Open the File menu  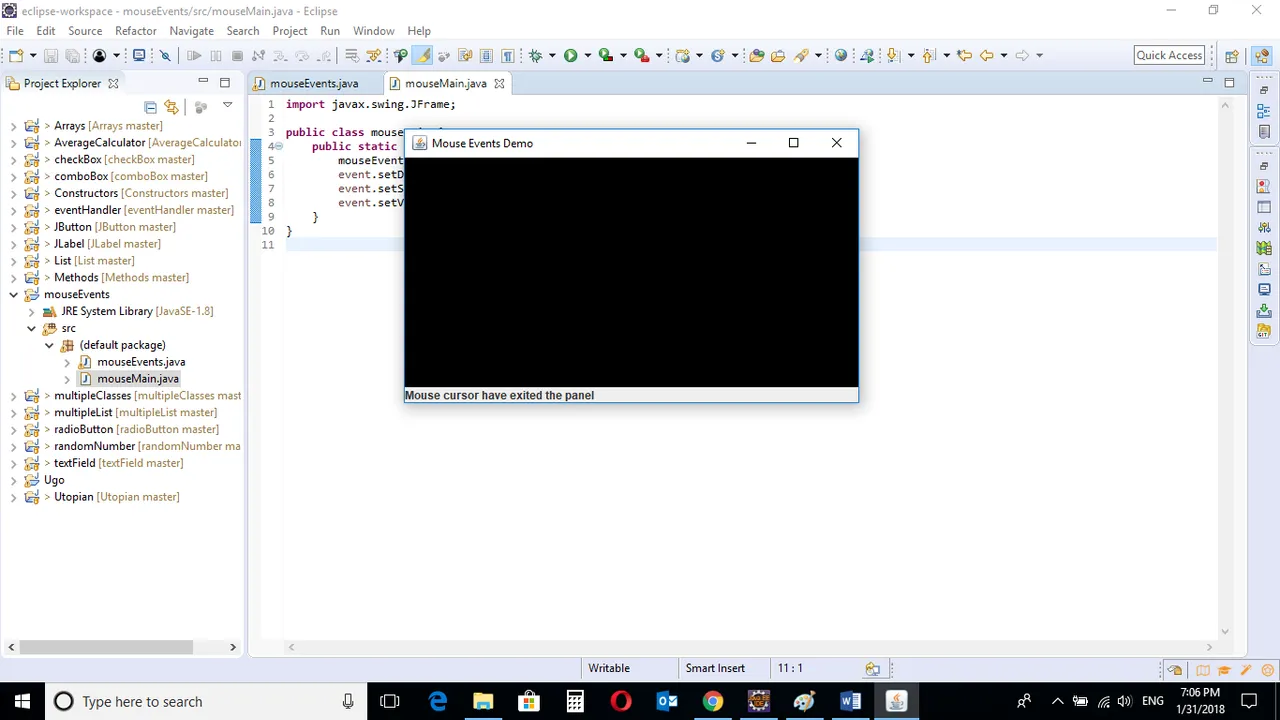pos(15,31)
